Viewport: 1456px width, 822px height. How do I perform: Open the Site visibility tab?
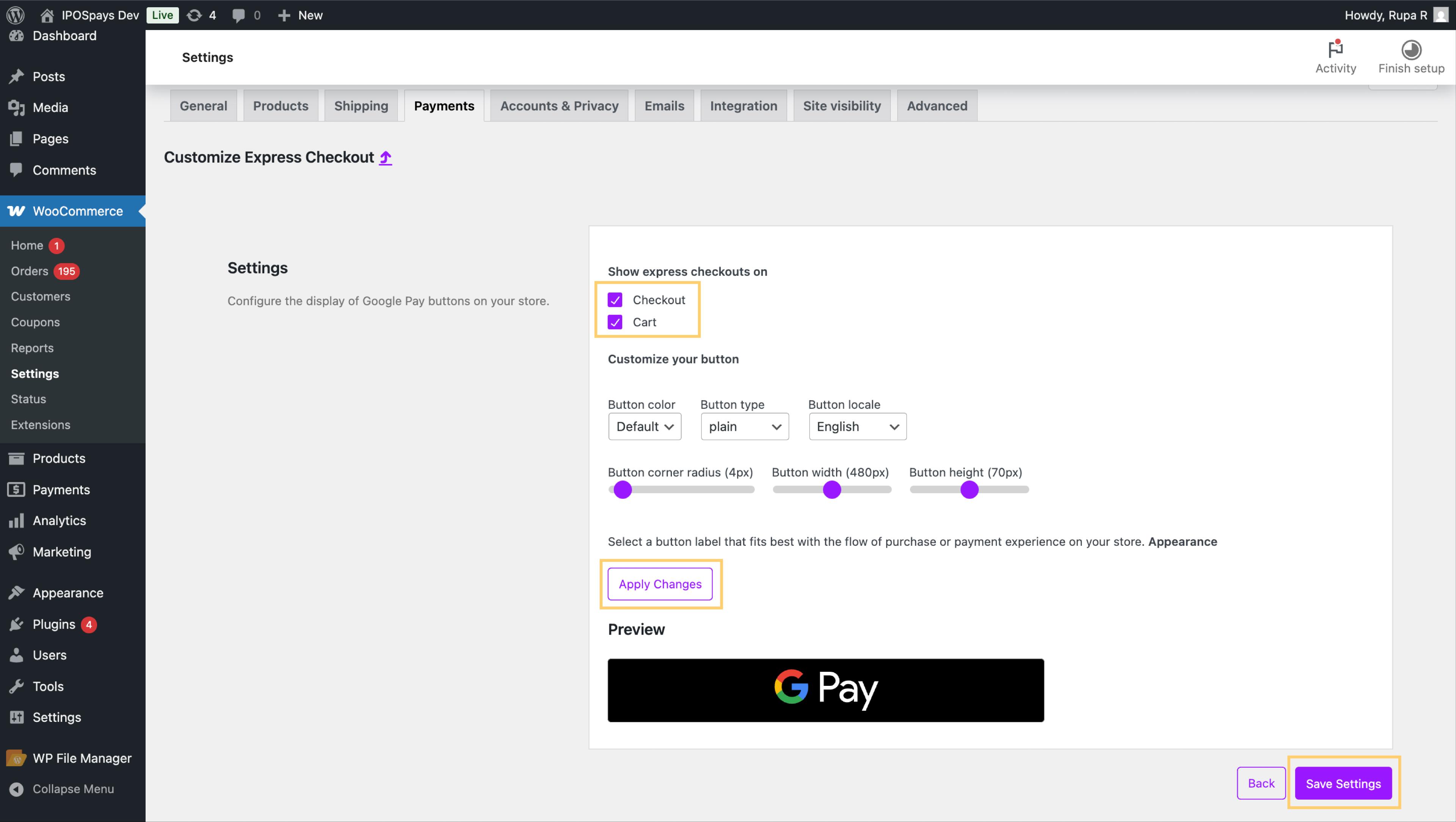[x=842, y=106]
